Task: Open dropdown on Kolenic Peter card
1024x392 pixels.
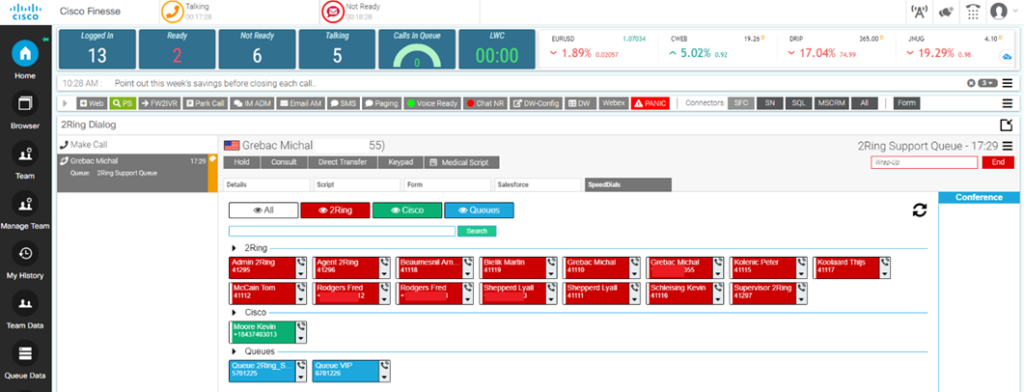Action: tap(802, 274)
